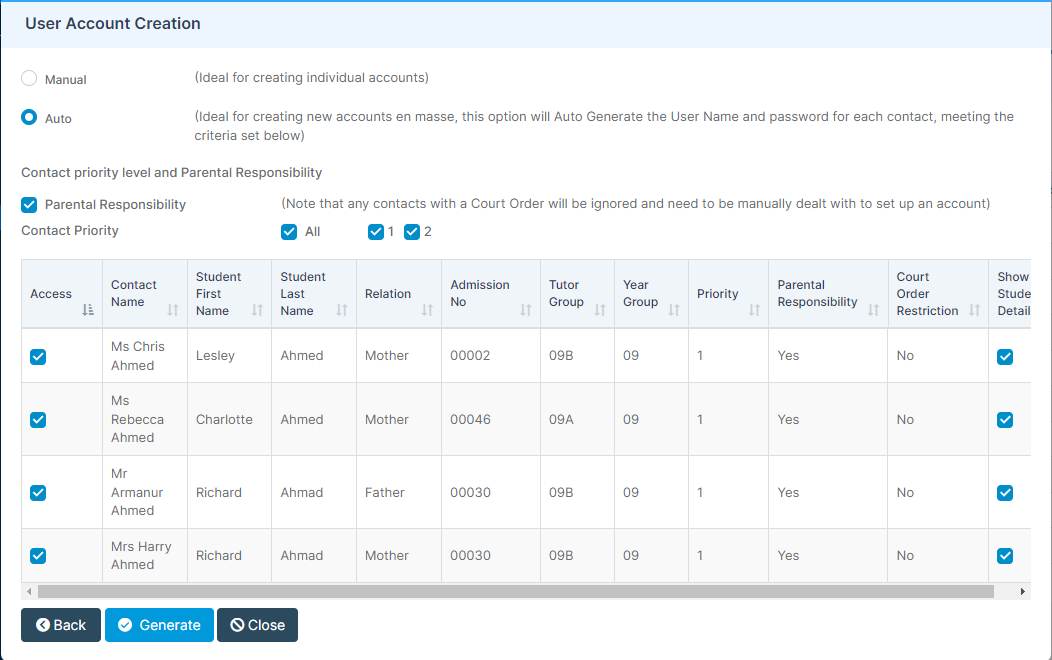This screenshot has width=1052, height=660.
Task: Click admission number 00046
Action: 470,419
